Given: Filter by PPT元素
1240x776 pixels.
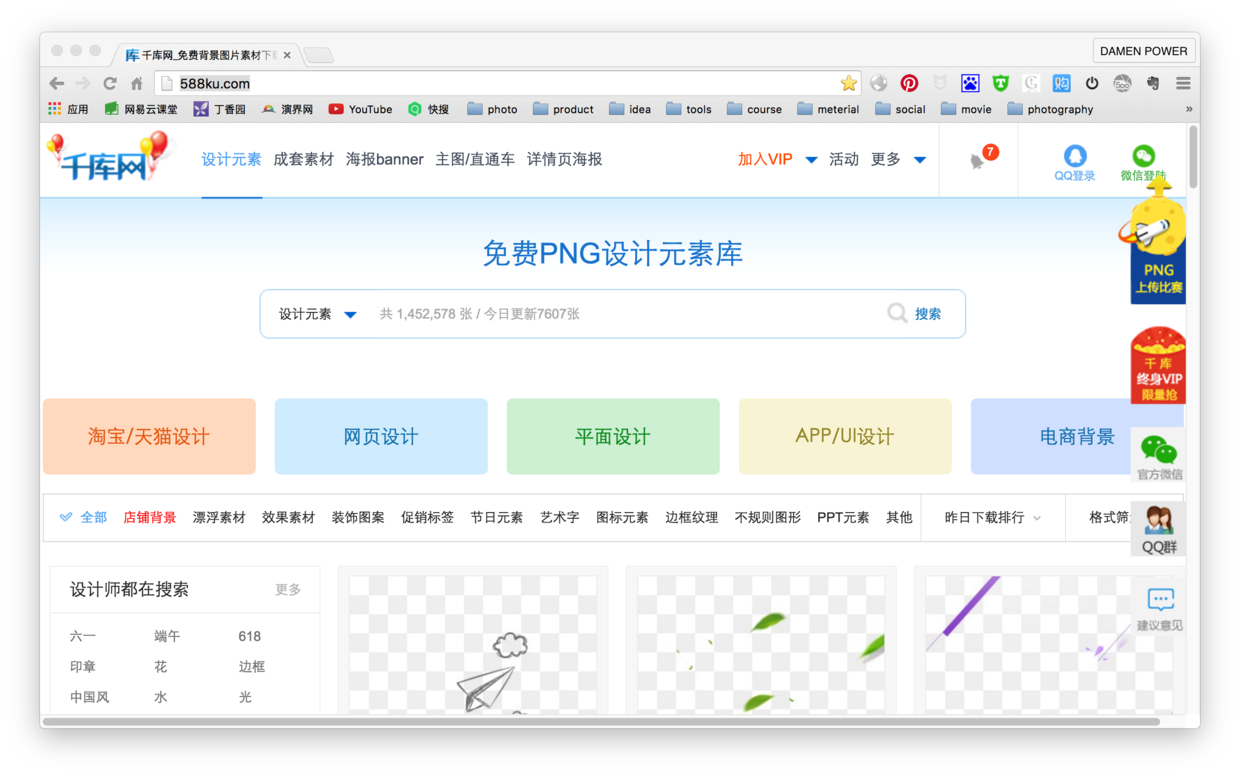Looking at the screenshot, I should (x=843, y=517).
